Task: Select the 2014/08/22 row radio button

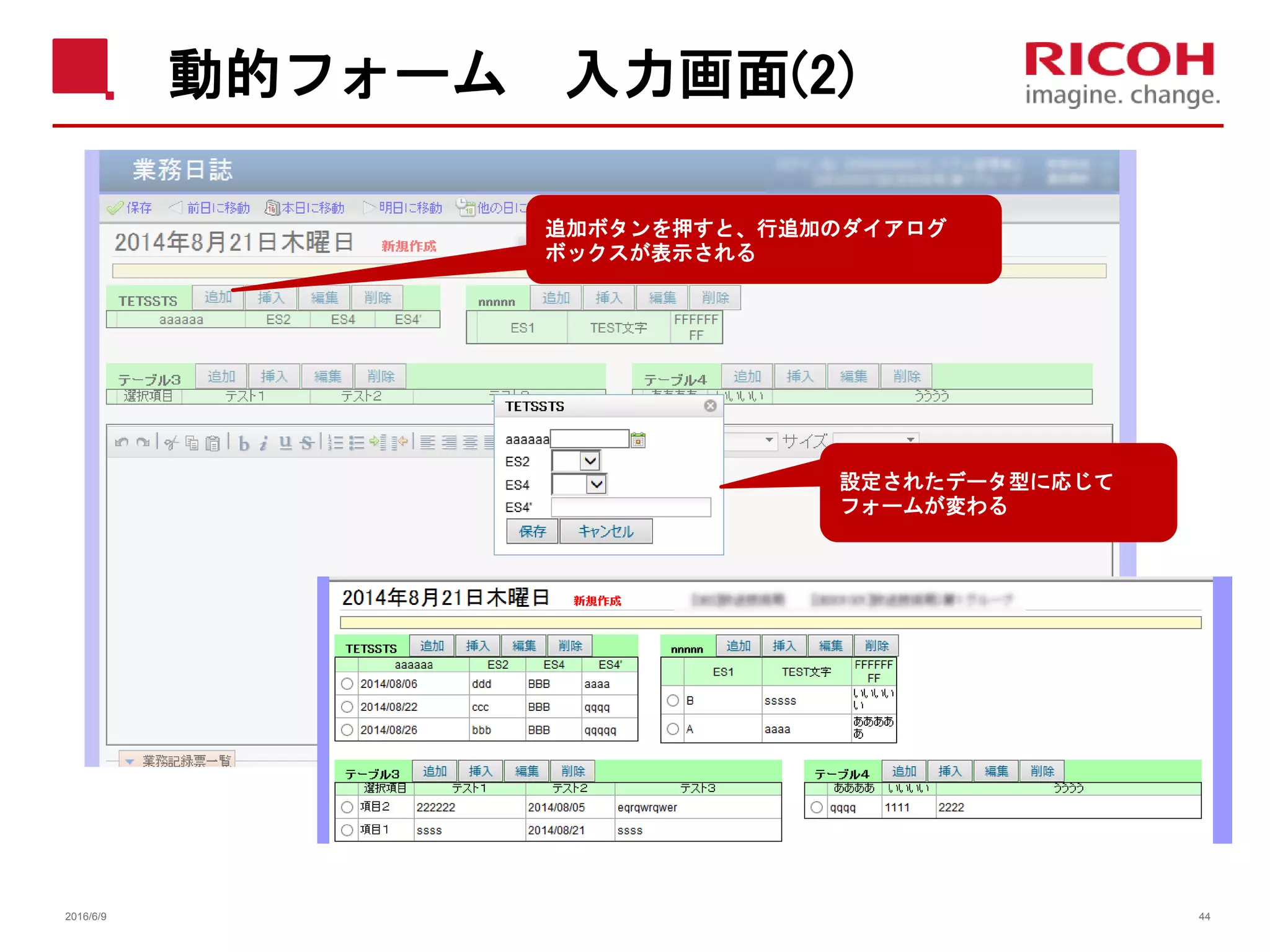Action: 347,707
